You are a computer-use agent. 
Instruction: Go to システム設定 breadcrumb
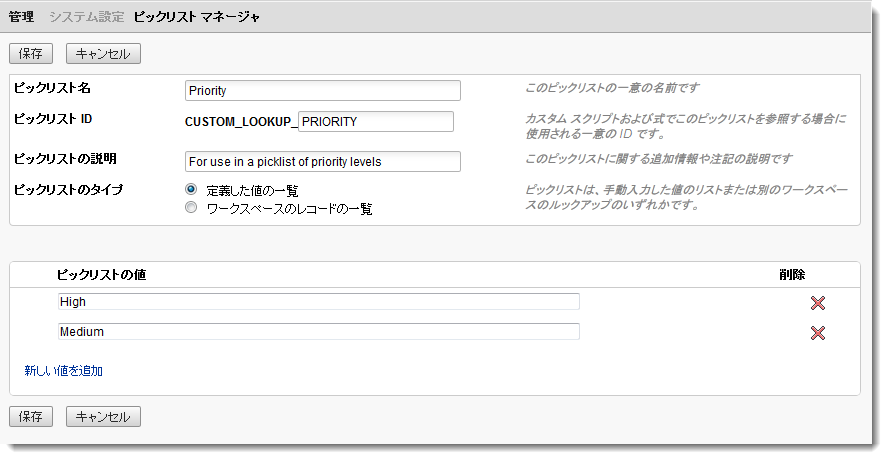(87, 17)
